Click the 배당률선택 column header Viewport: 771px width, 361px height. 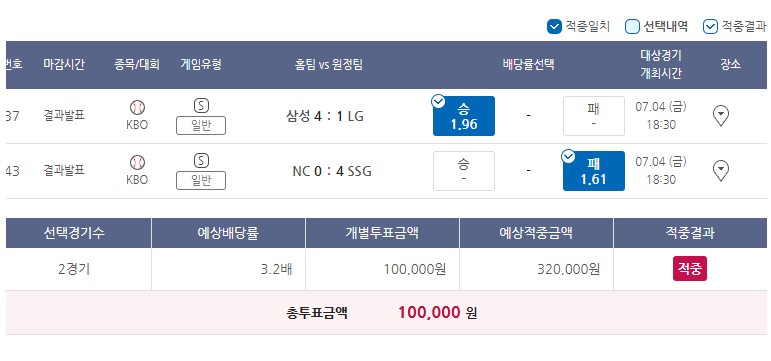coord(529,65)
